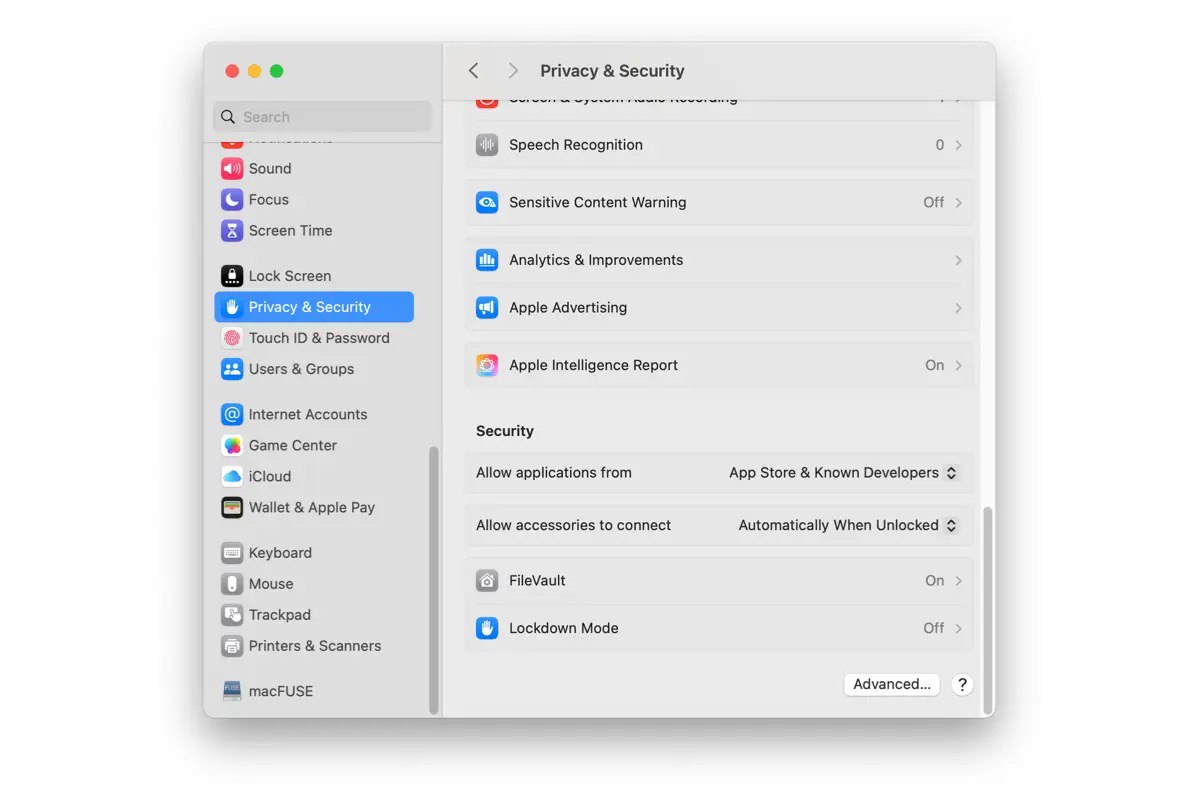Image resolution: width=1200 pixels, height=800 pixels.
Task: Go to Touch ID & Password pane
Action: click(x=314, y=338)
